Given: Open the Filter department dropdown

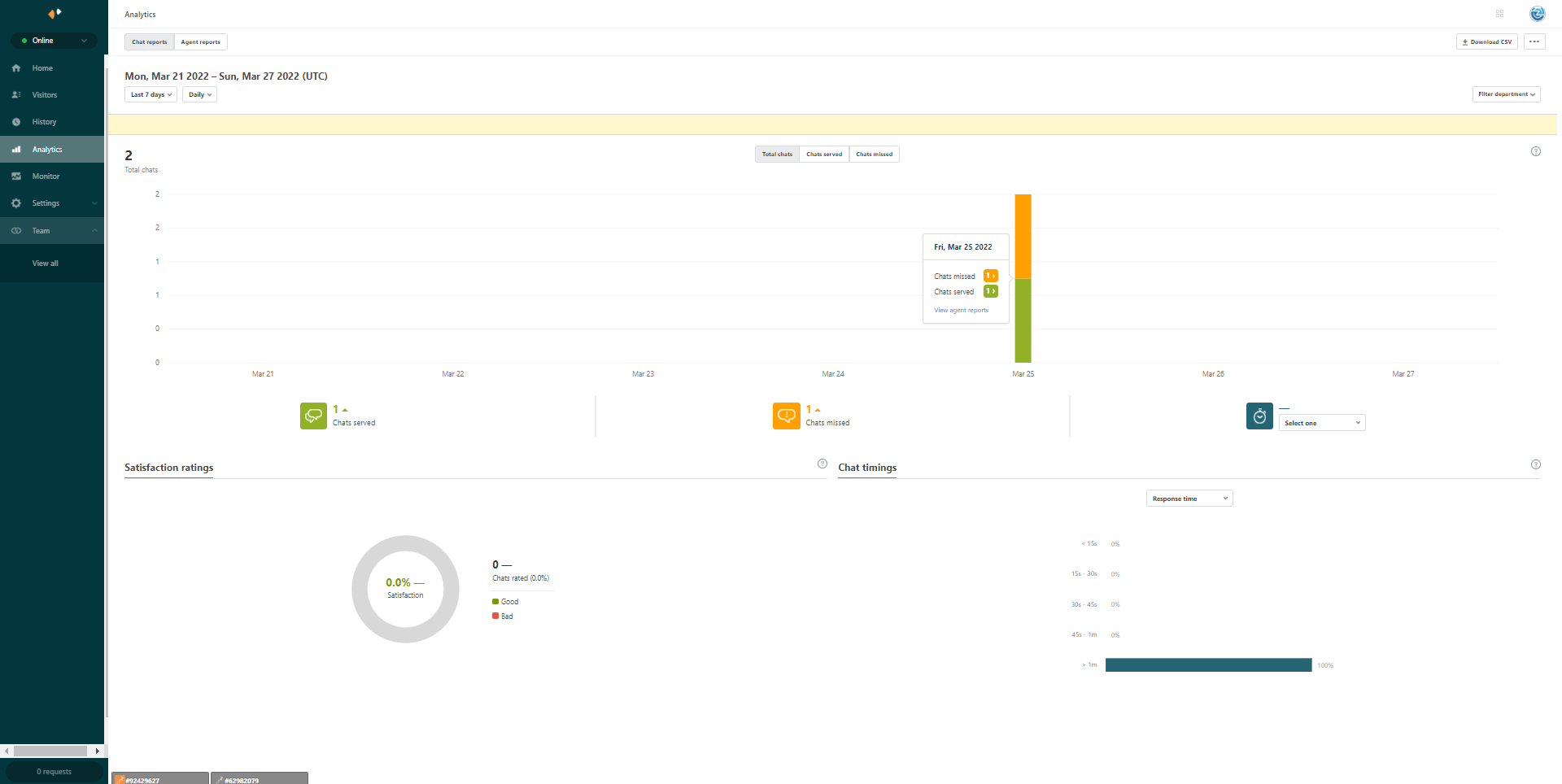Looking at the screenshot, I should pyautogui.click(x=1506, y=94).
